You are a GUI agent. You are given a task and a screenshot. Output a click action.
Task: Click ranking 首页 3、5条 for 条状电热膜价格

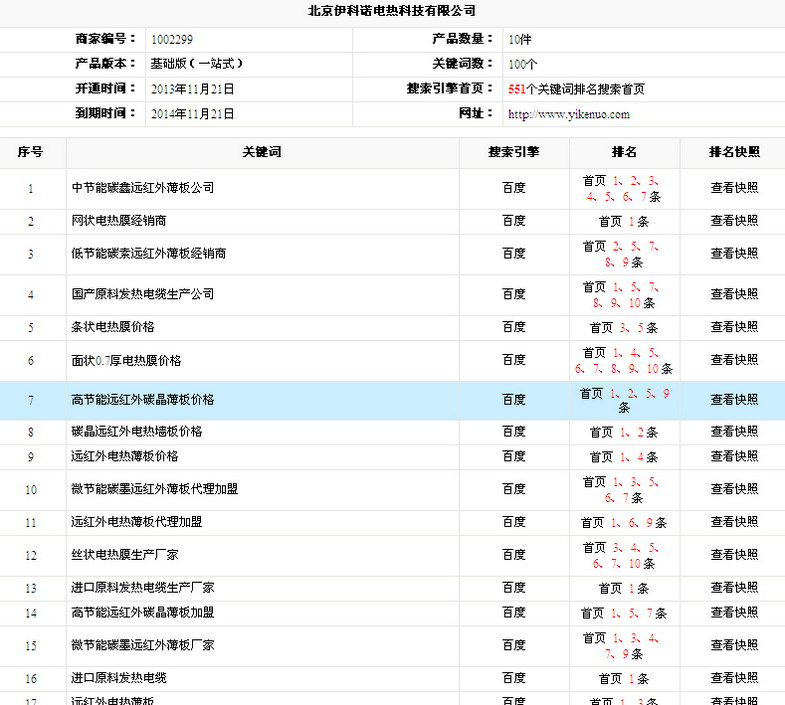(624, 328)
